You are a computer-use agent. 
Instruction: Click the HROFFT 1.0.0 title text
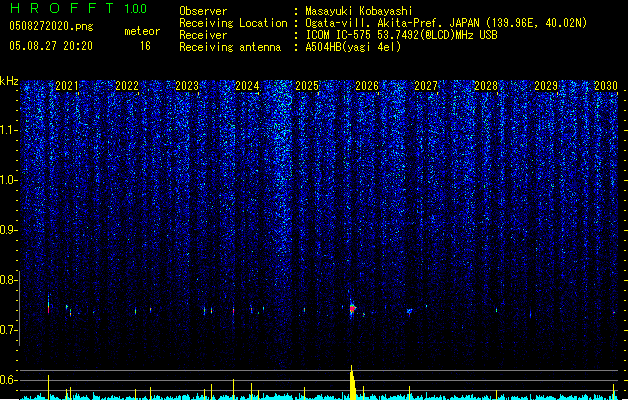coord(78,8)
